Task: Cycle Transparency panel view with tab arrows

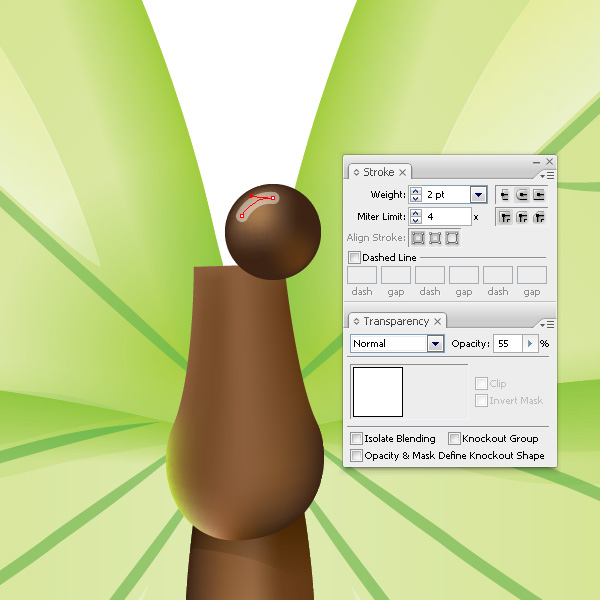Action: 356,321
